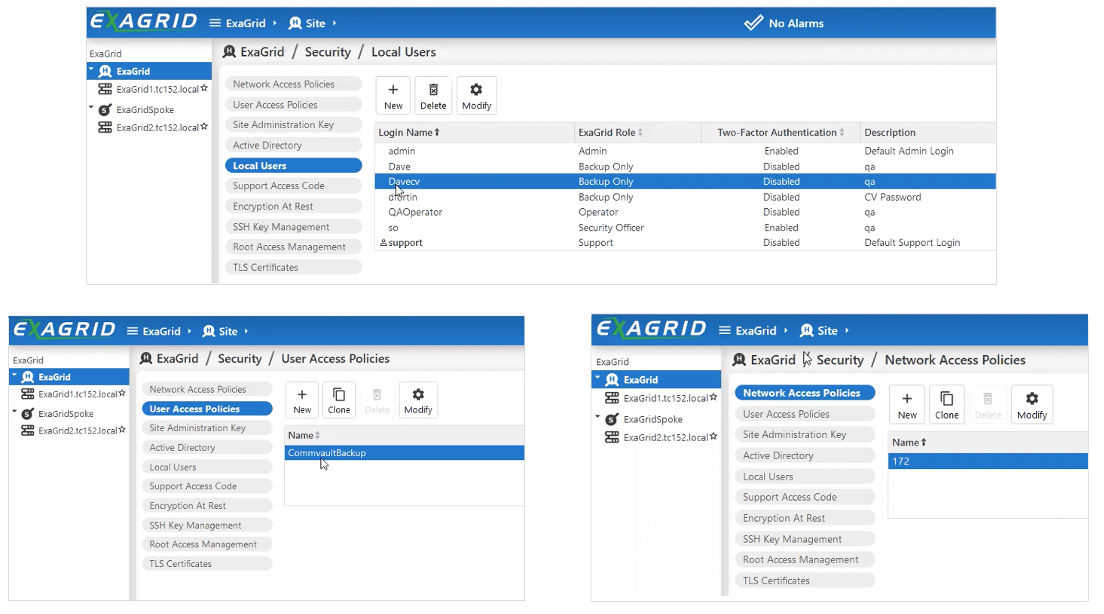Open Site dropdown in User Access Policies window header
The height and width of the screenshot is (614, 1104).
[x=225, y=331]
